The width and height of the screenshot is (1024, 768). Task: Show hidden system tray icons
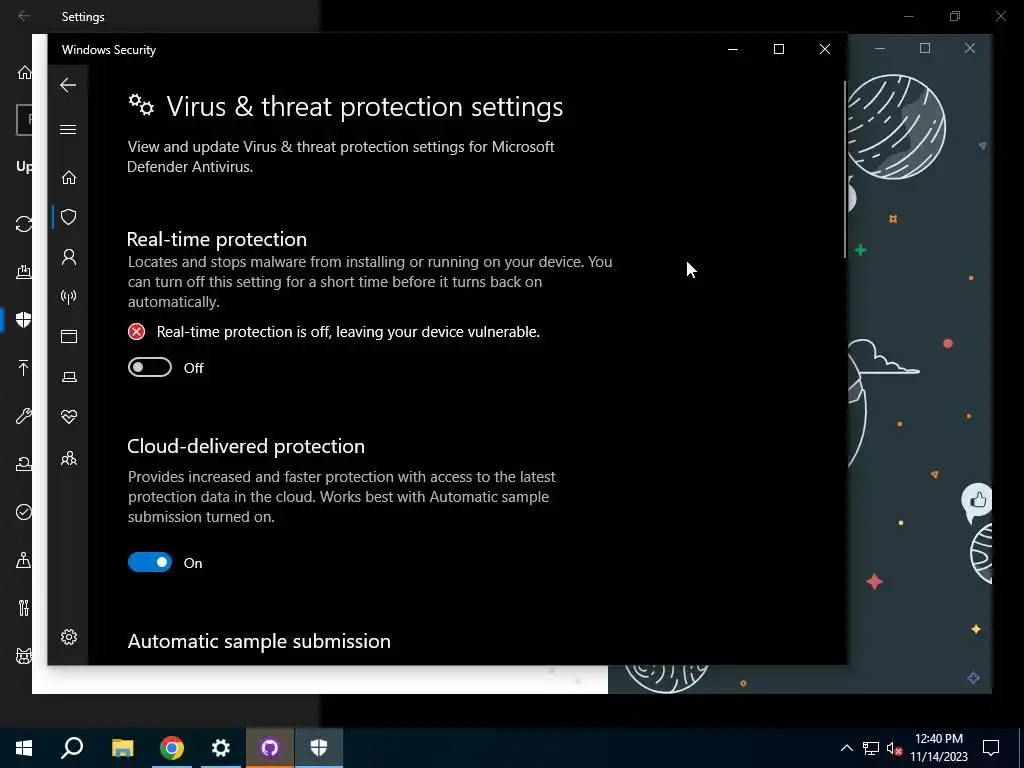pyautogui.click(x=846, y=748)
